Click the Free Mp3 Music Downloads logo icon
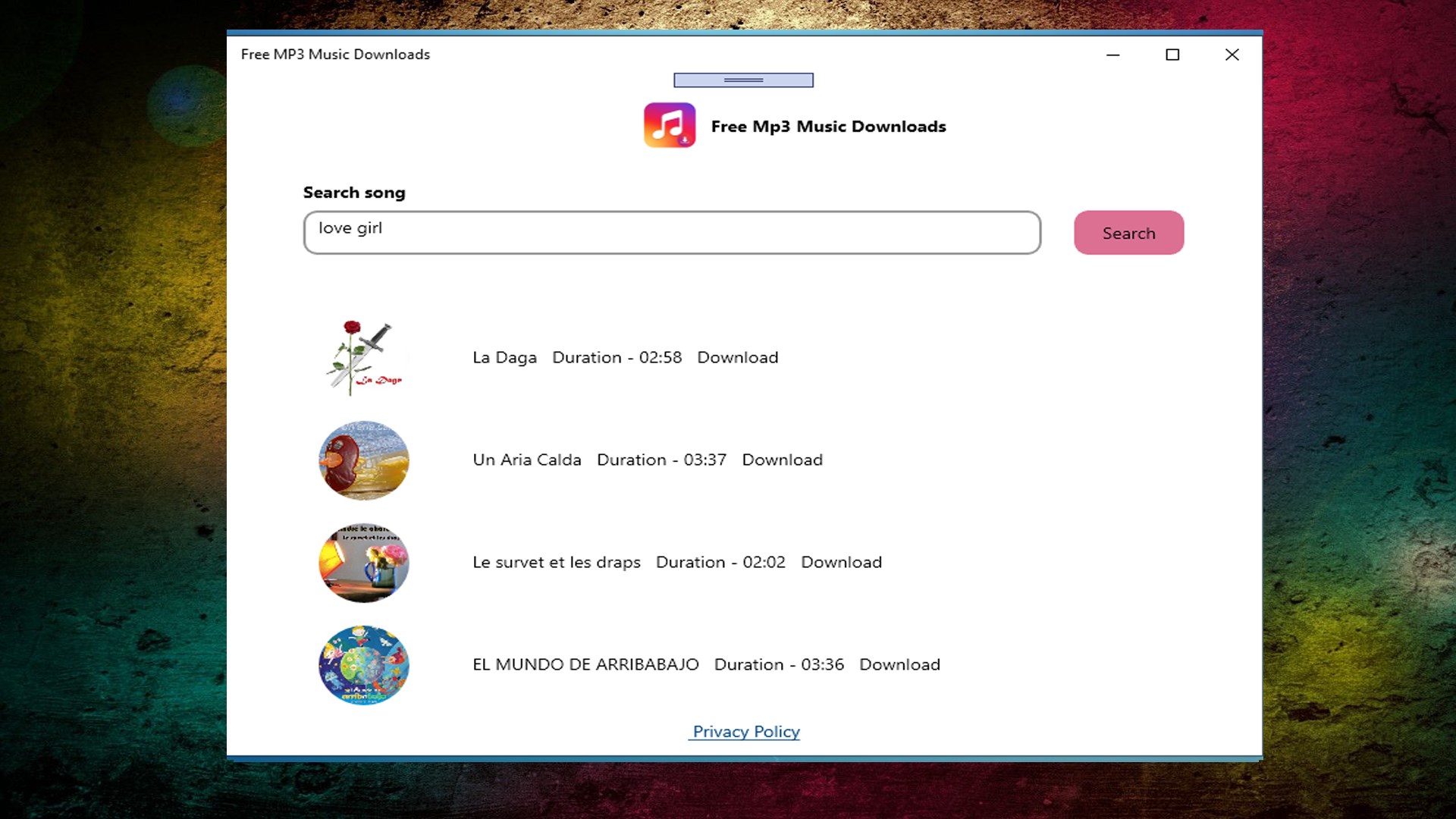This screenshot has width=1456, height=819. click(670, 125)
